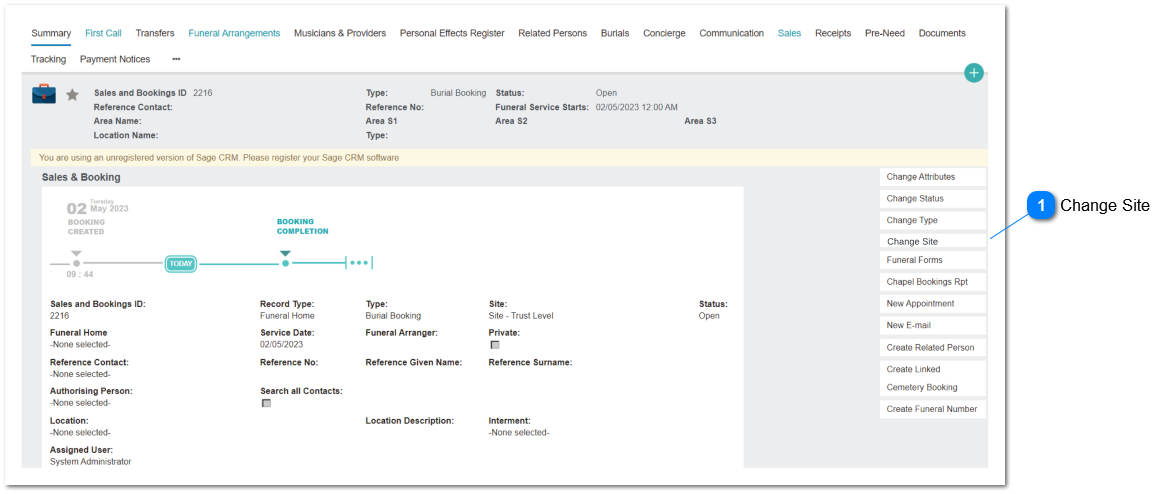Click the Change Status button
The height and width of the screenshot is (494, 1166).
[933, 199]
